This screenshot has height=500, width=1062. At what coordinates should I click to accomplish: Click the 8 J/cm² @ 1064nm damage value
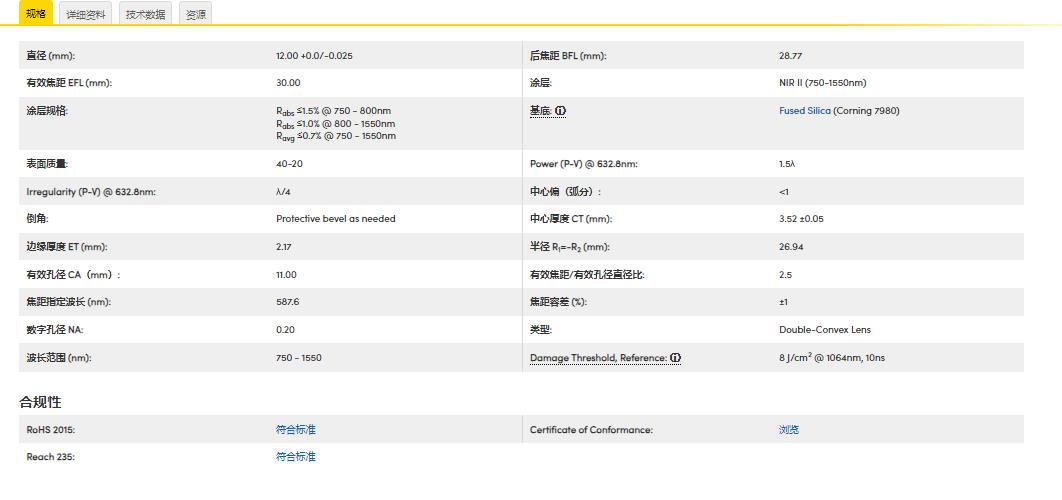(832, 358)
